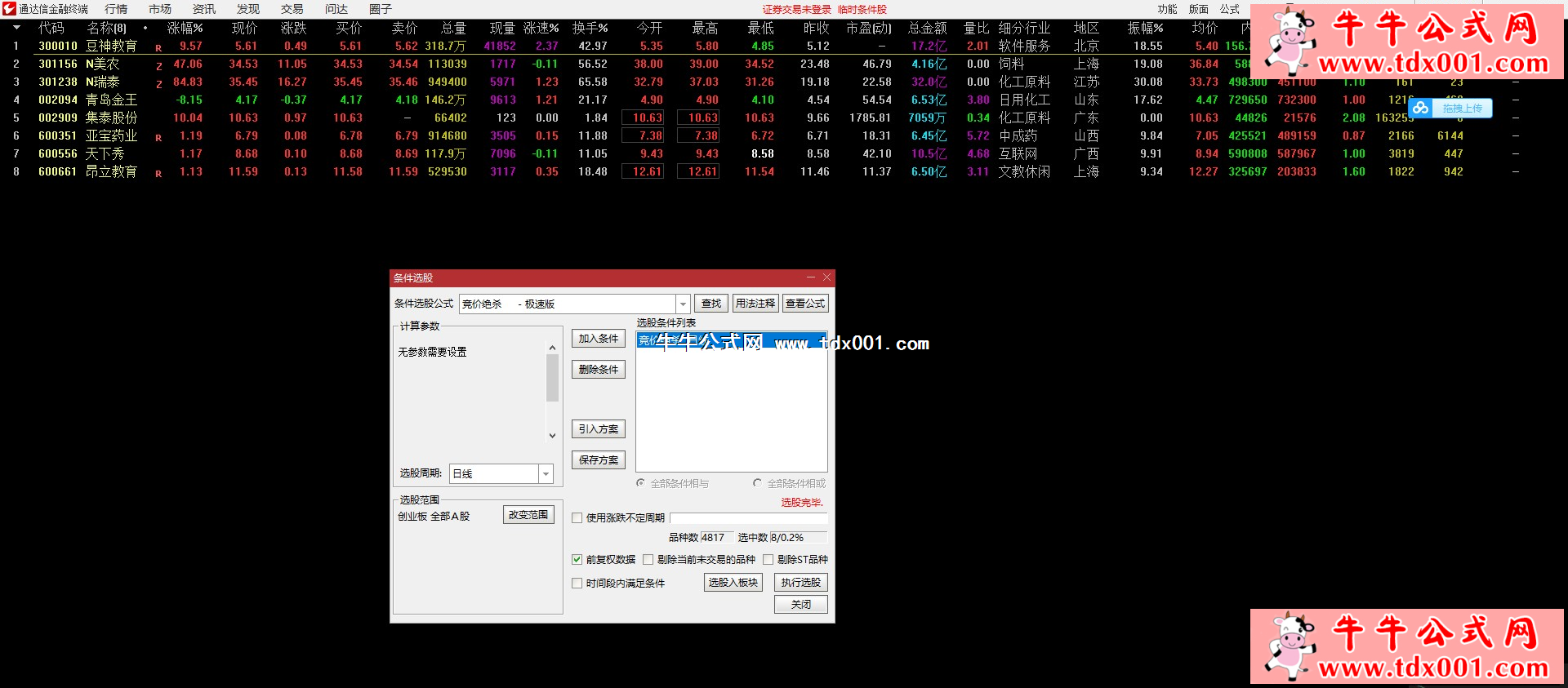1568x688 pixels.
Task: Click the cloud upload icon (拖拽上传)
Action: click(x=1421, y=109)
